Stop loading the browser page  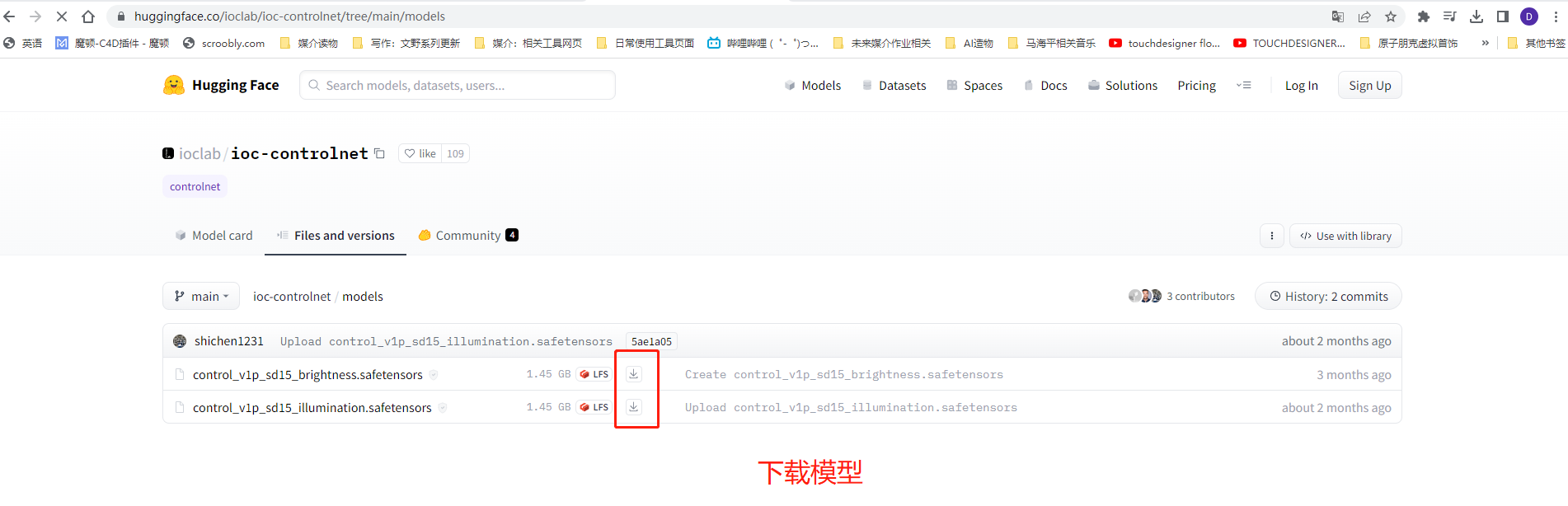(62, 16)
